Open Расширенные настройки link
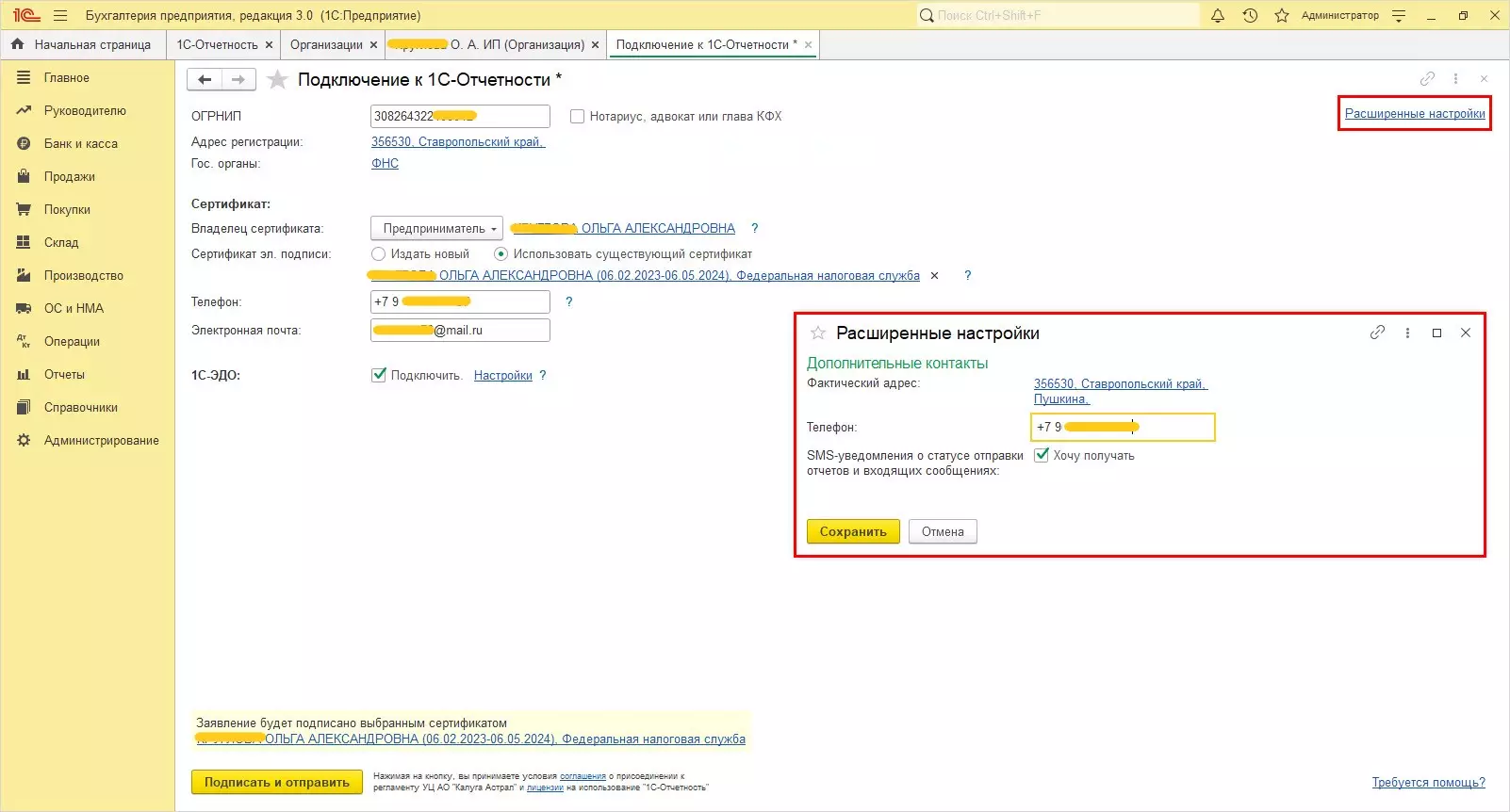Viewport: 1510px width, 812px height. point(1415,114)
